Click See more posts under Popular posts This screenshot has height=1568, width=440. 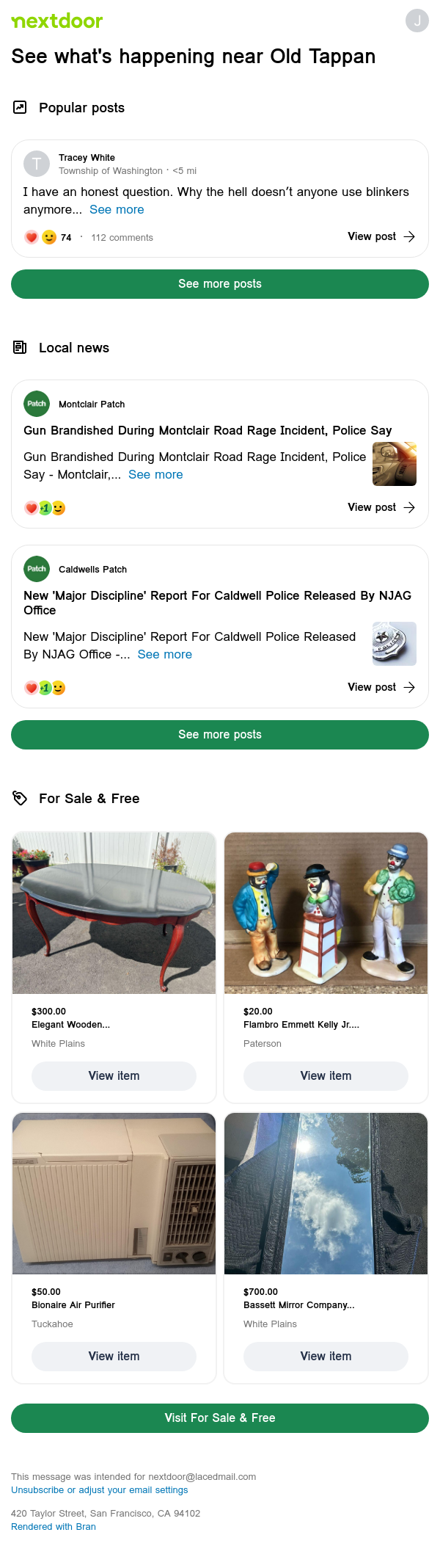(x=220, y=284)
